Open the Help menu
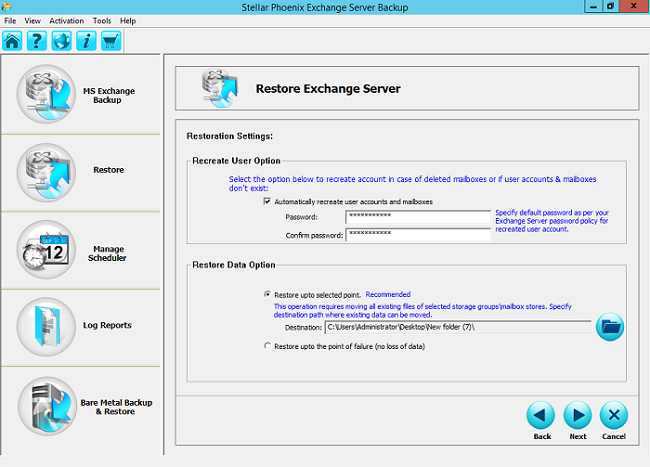The width and height of the screenshot is (650, 467). pos(128,21)
